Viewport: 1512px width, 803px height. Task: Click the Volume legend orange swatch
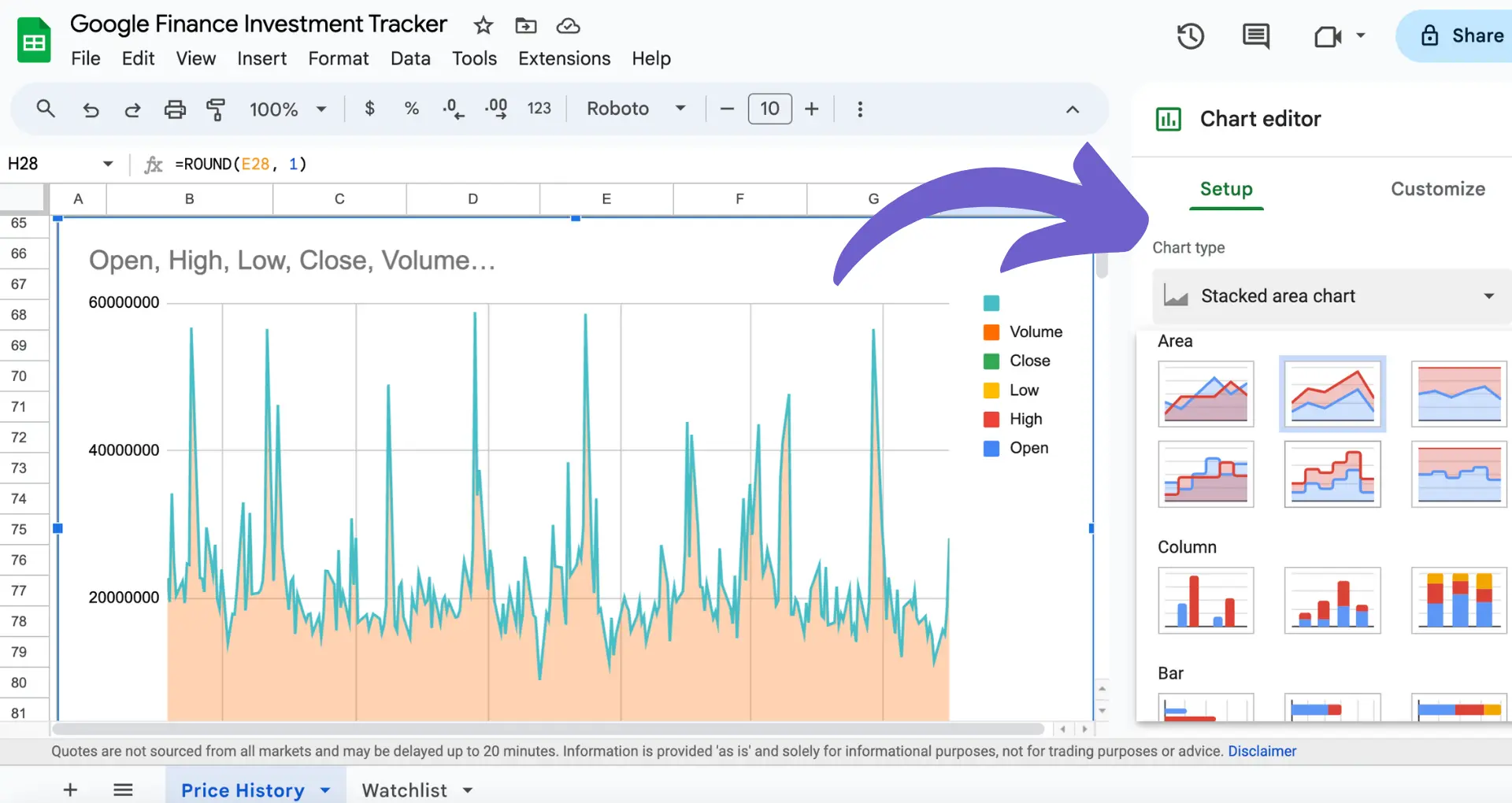(x=991, y=332)
